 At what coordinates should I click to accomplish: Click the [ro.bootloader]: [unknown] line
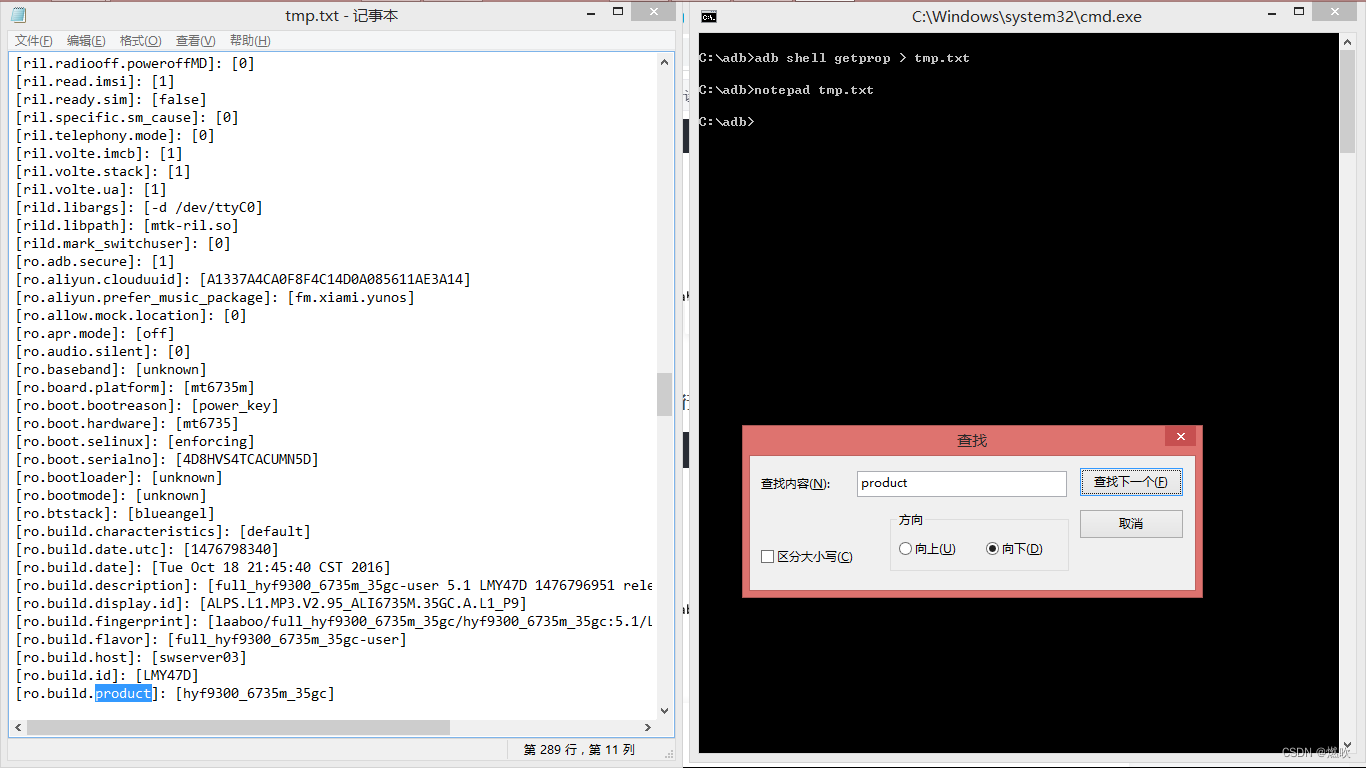[x=119, y=477]
